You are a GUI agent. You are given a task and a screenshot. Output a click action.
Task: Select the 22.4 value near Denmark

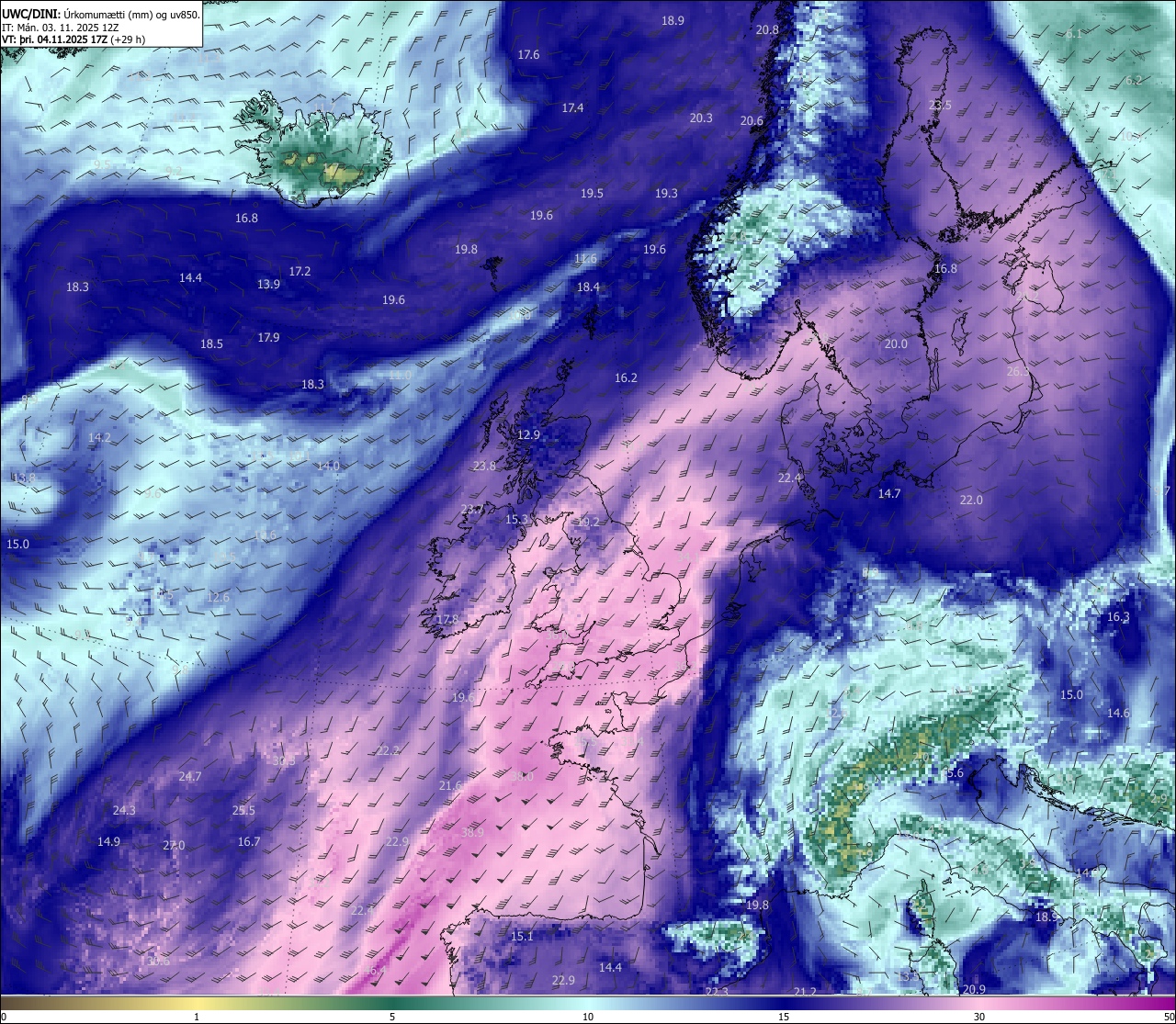[x=789, y=478]
